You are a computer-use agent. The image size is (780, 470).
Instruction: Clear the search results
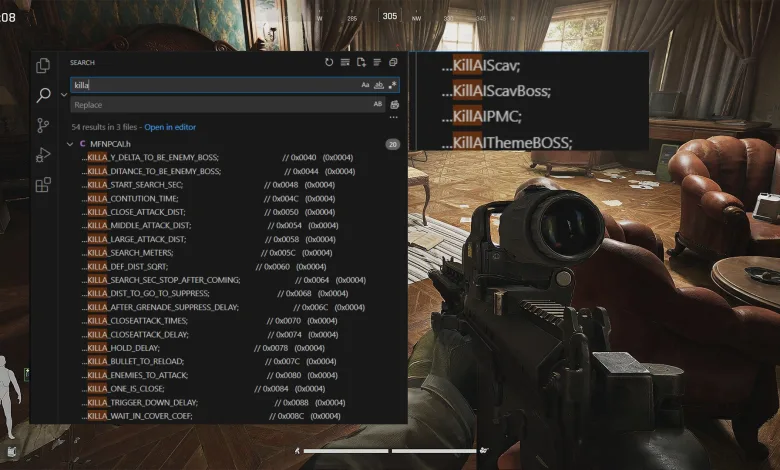click(345, 62)
